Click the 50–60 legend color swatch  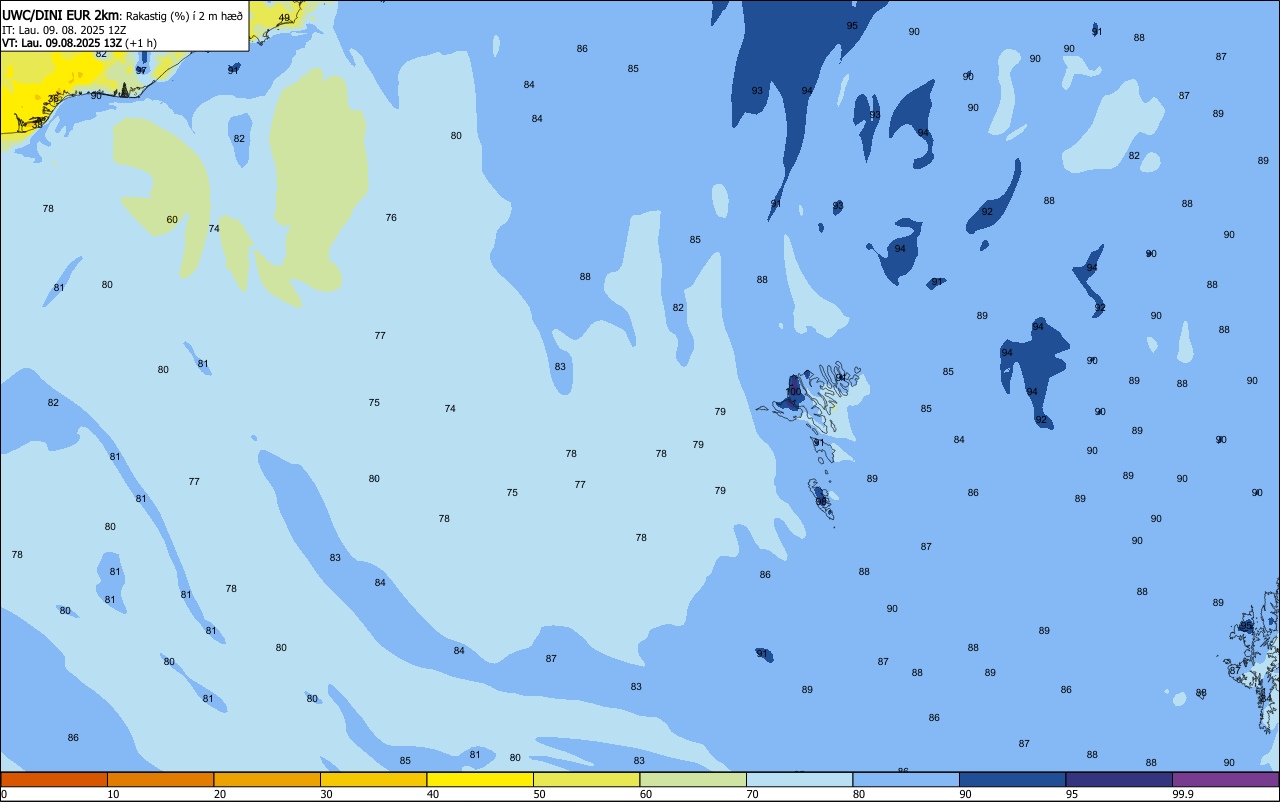pos(586,779)
